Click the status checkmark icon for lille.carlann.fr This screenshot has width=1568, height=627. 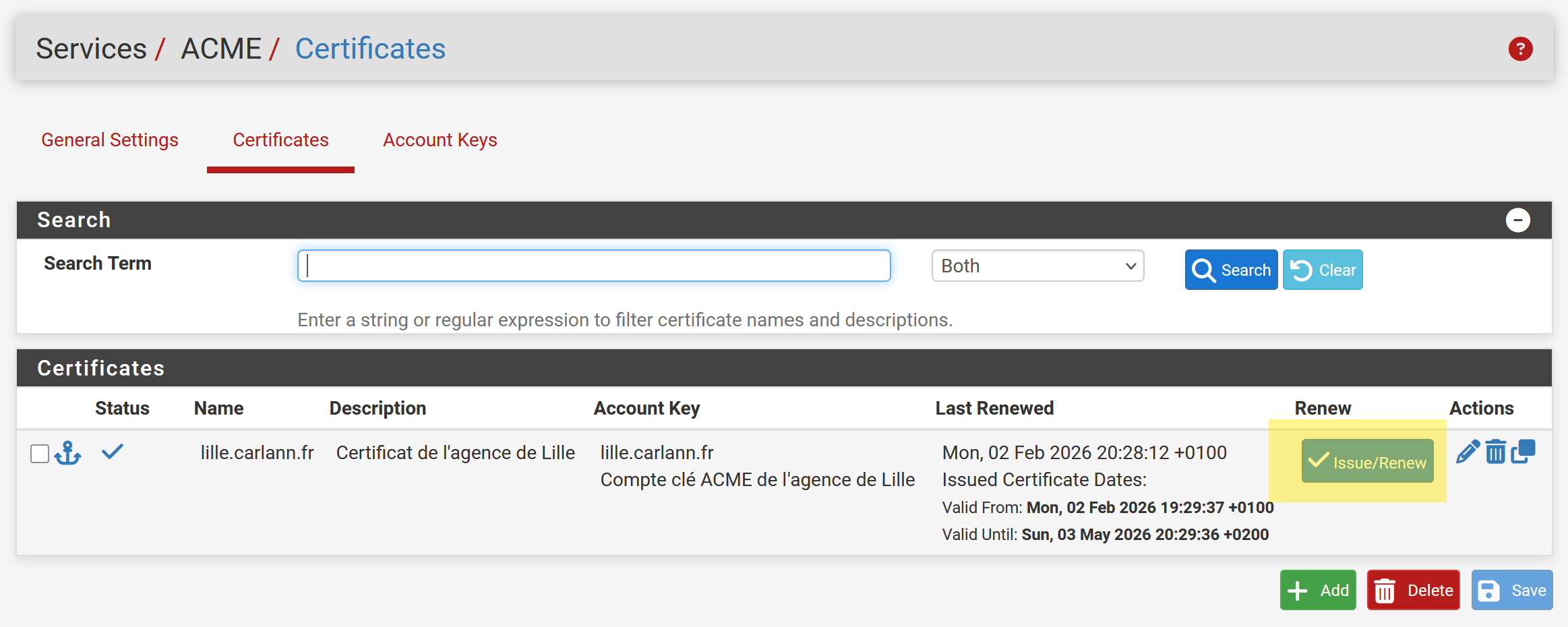113,452
